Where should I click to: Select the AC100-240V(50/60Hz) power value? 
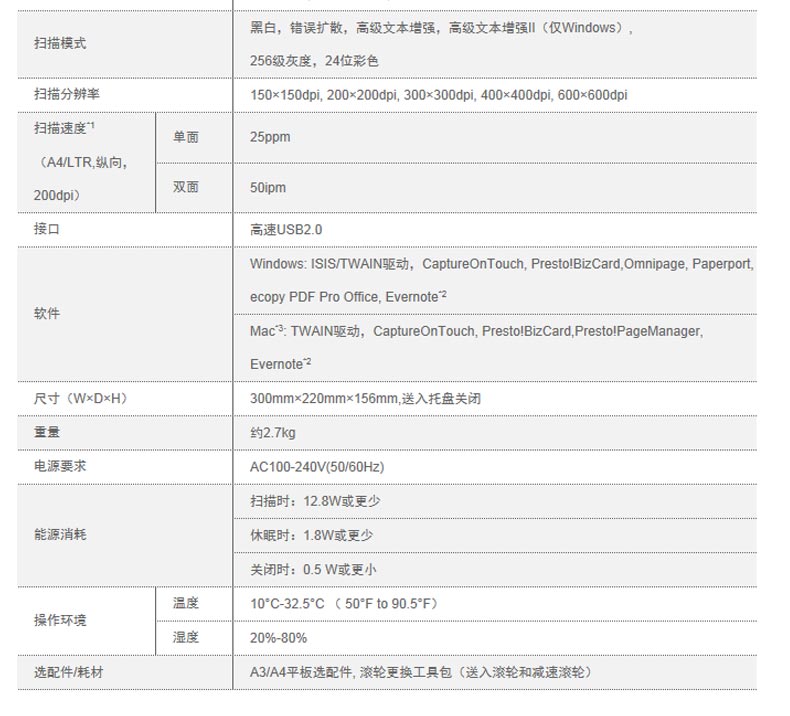click(316, 467)
